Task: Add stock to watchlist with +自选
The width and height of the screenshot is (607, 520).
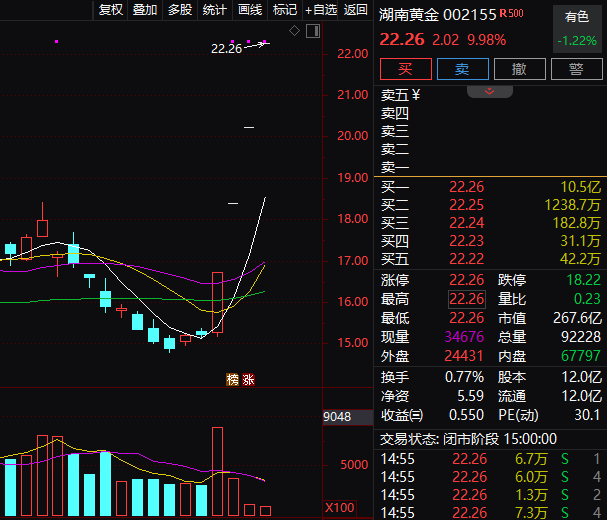Action: 321,10
